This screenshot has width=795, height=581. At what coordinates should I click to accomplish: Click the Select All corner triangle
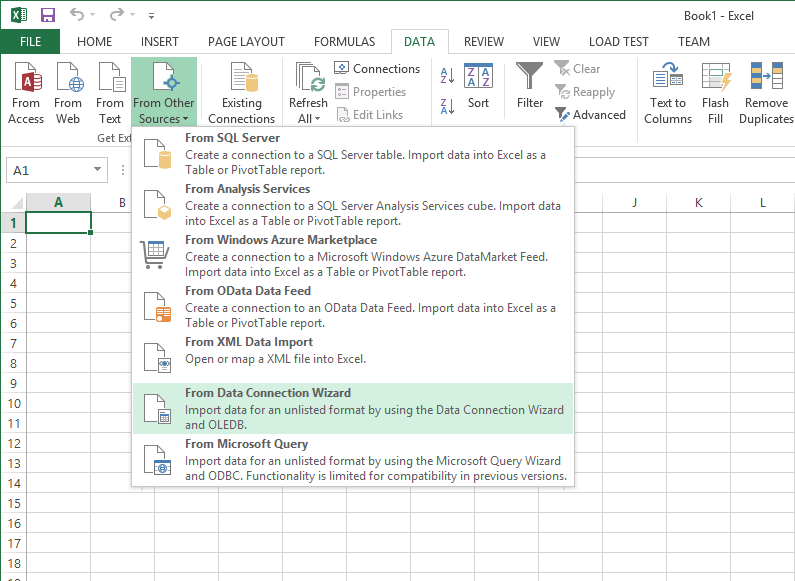17,203
